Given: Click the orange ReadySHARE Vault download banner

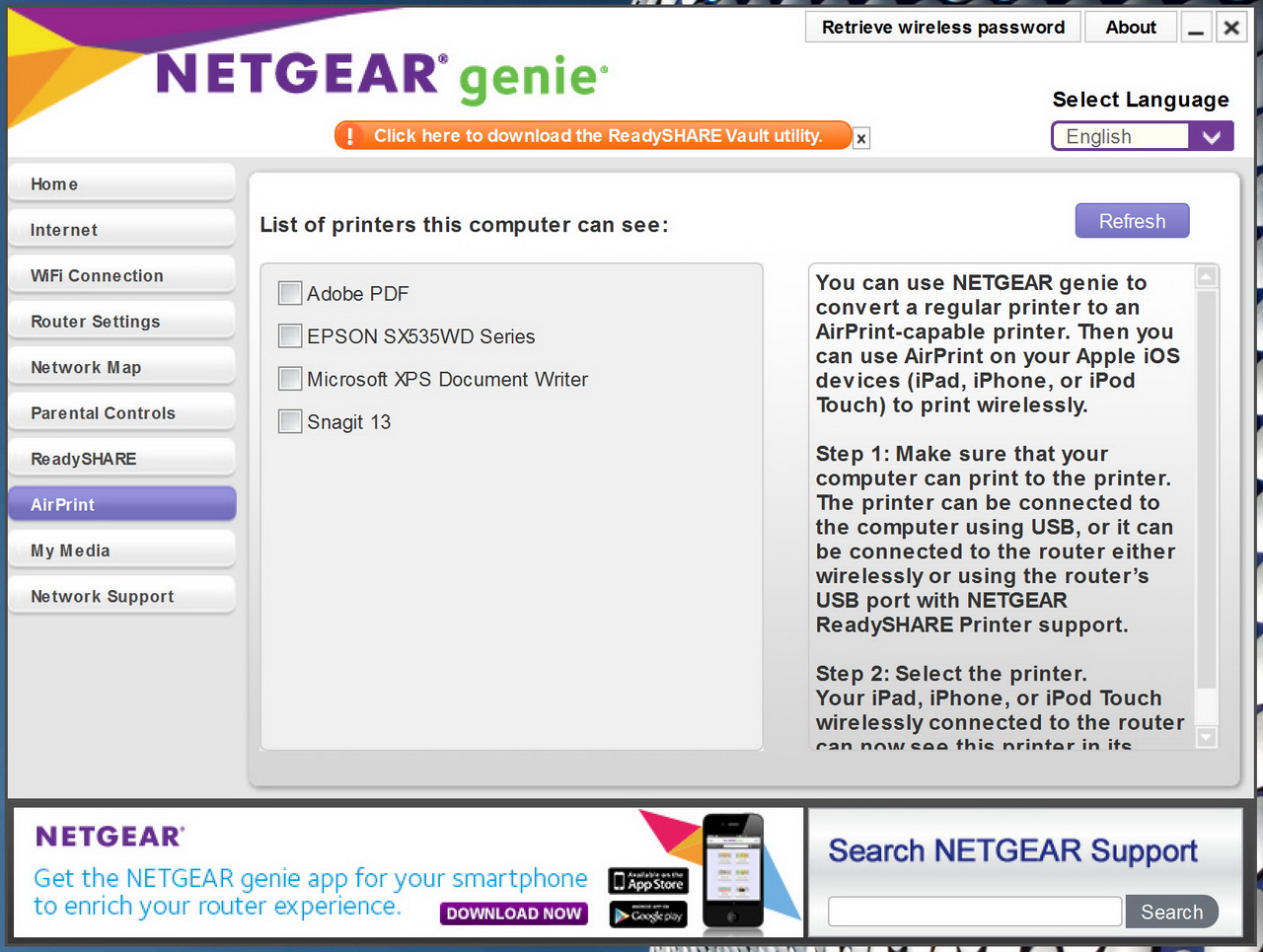Looking at the screenshot, I should click(593, 135).
